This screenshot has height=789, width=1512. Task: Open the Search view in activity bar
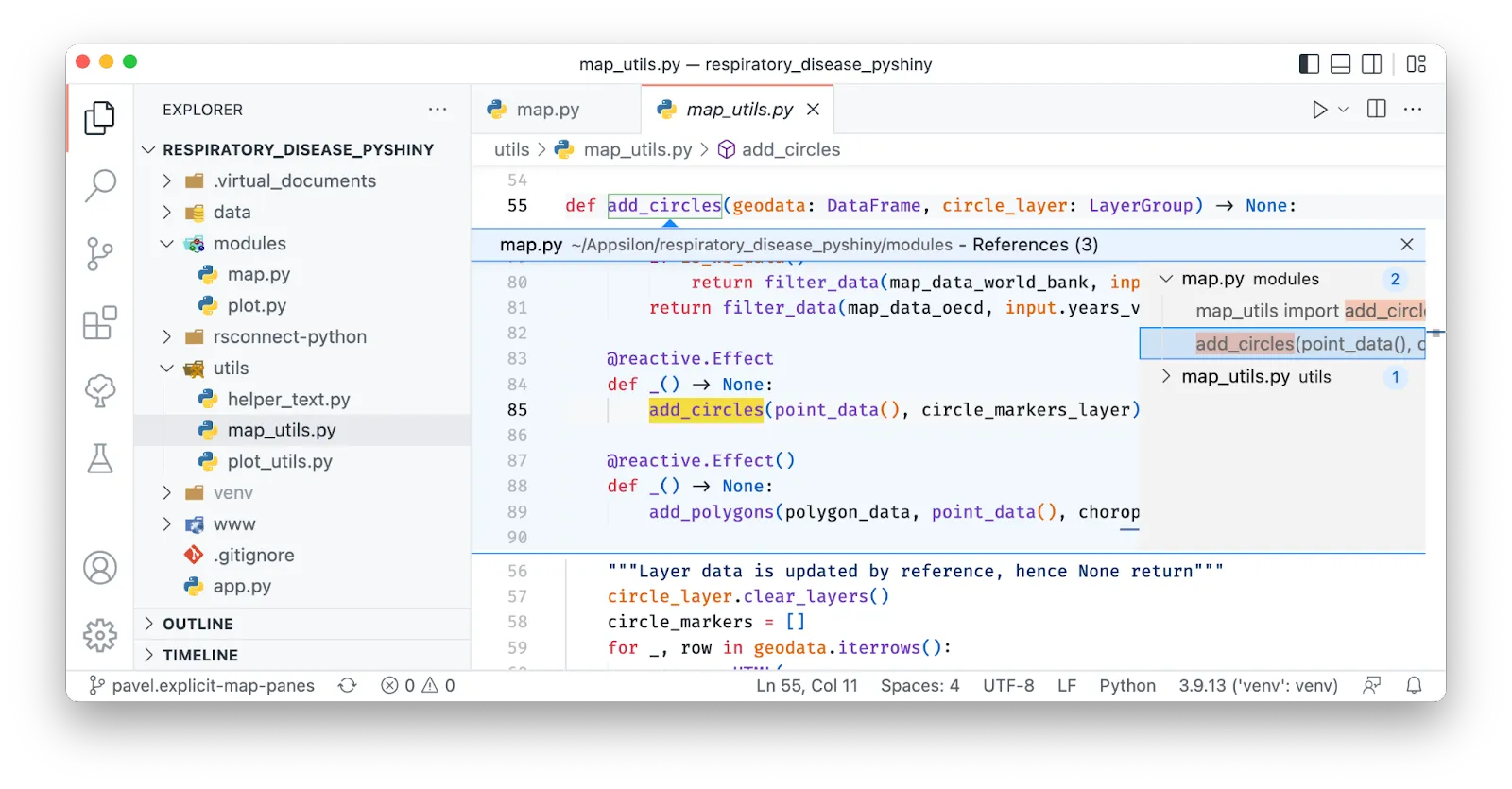[x=100, y=185]
